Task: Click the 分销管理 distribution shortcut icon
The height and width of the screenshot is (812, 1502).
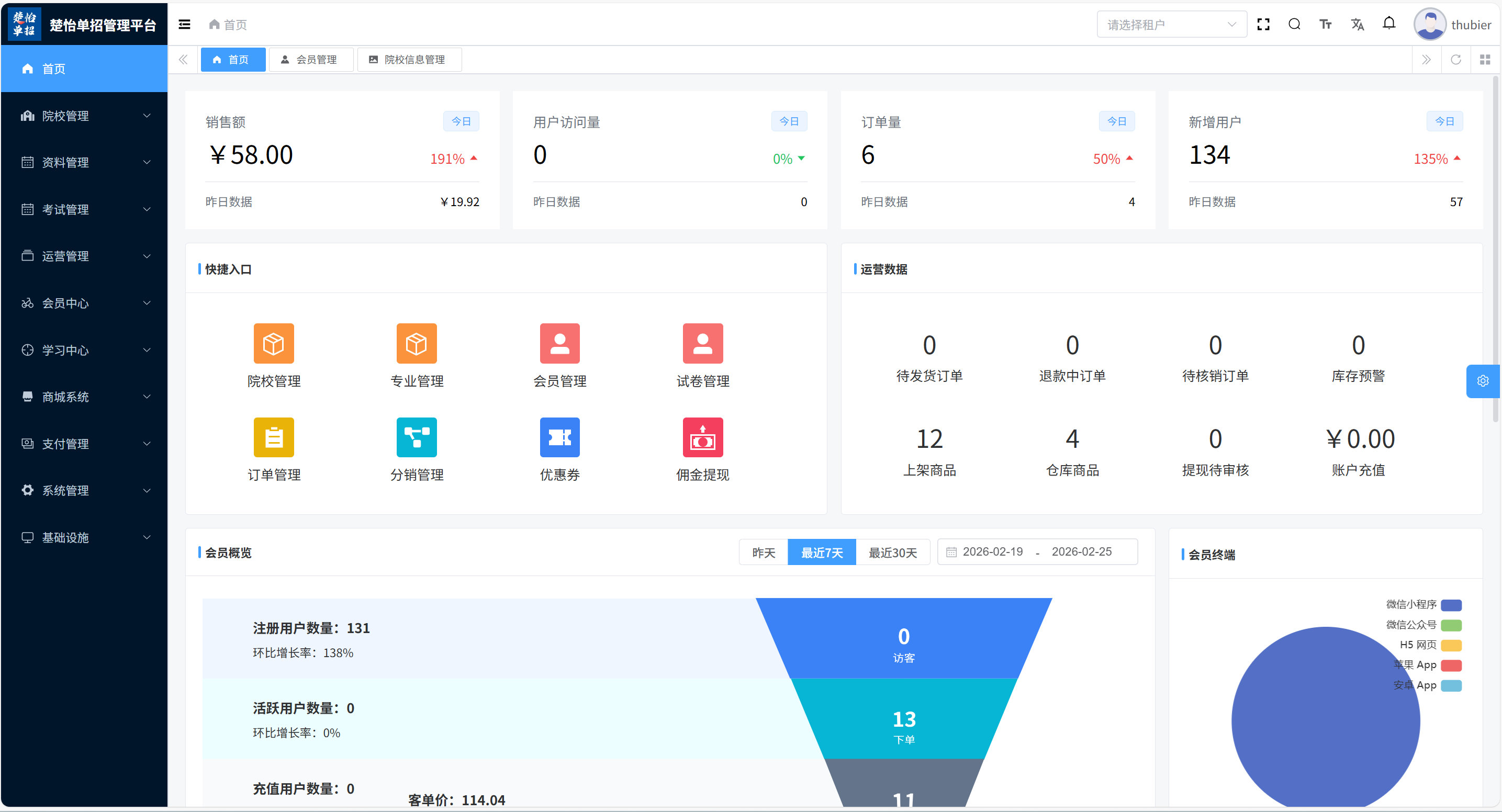Action: (x=416, y=437)
